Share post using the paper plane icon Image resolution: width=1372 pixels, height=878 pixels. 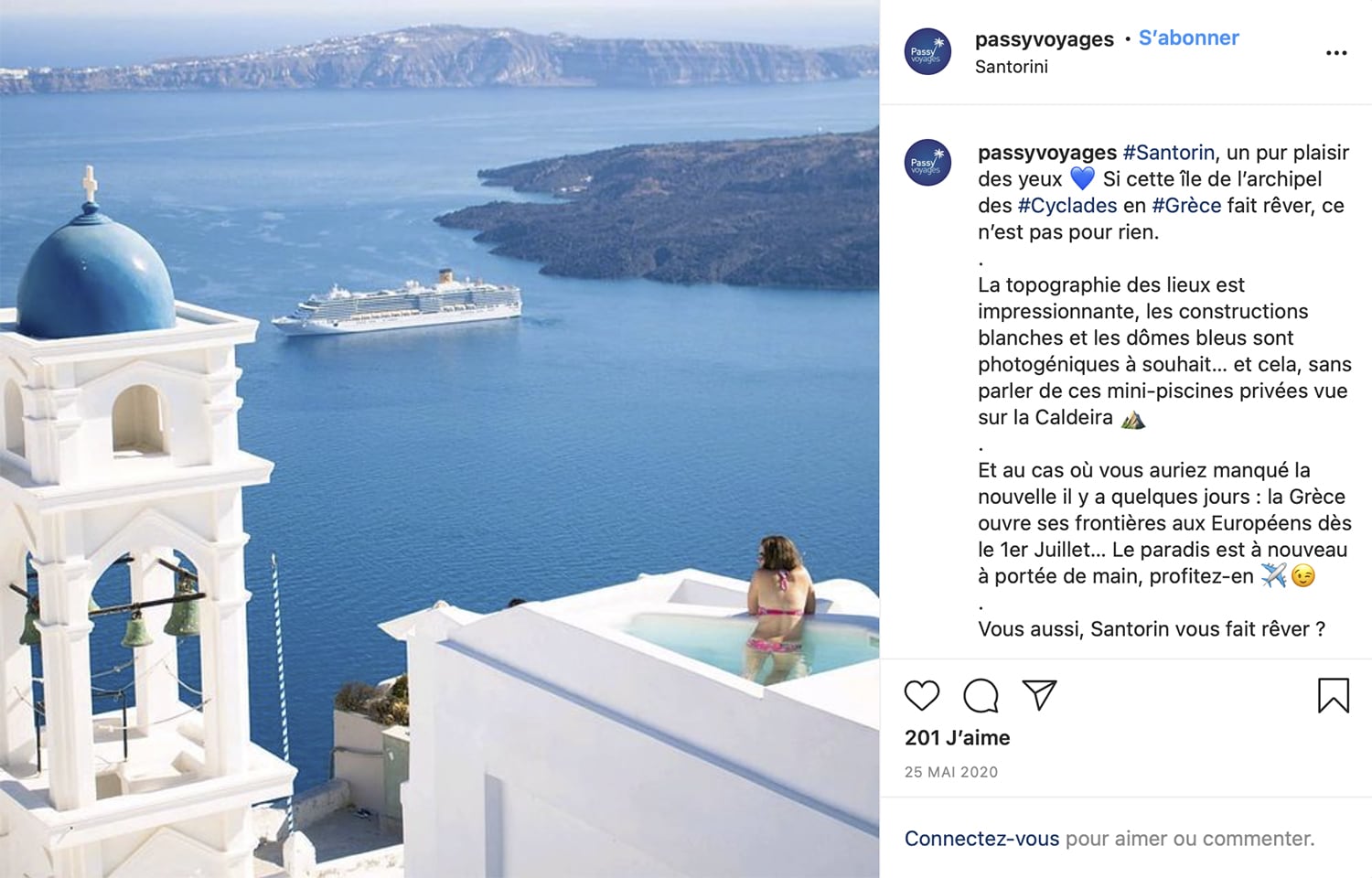point(1039,695)
